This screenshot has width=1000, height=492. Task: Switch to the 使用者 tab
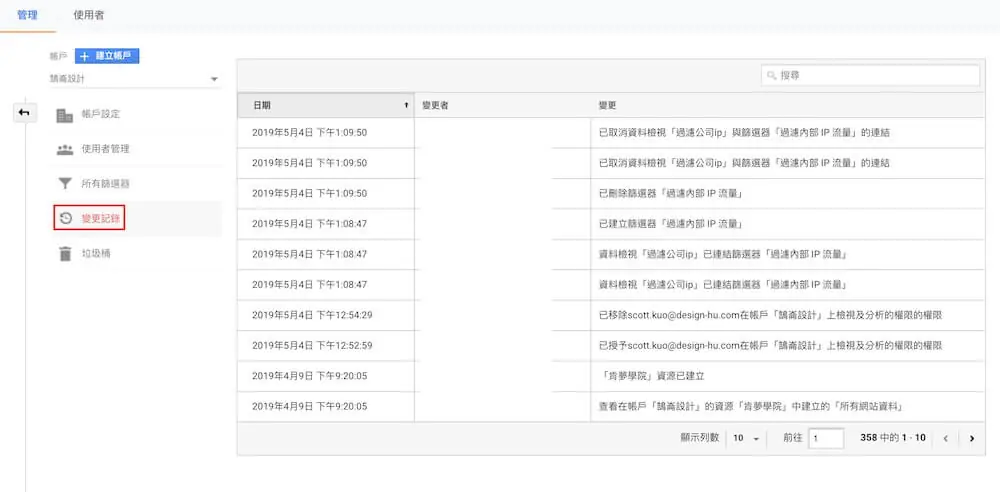(x=89, y=15)
